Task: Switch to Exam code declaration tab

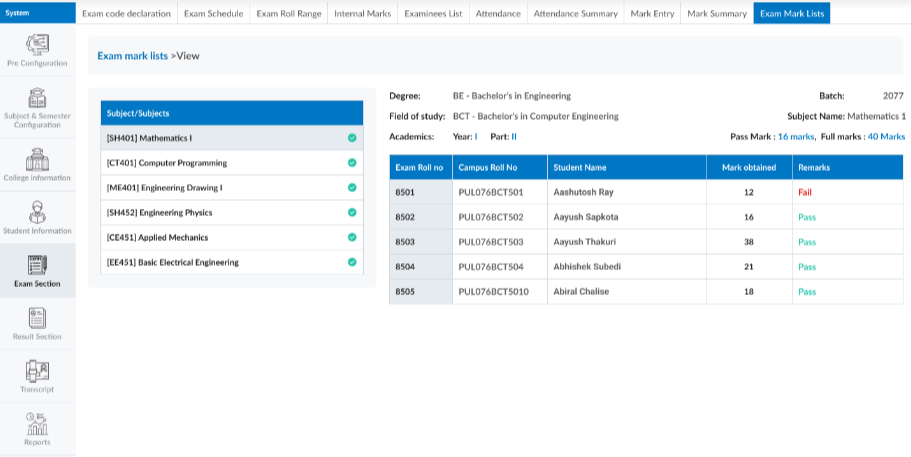Action: 127,13
